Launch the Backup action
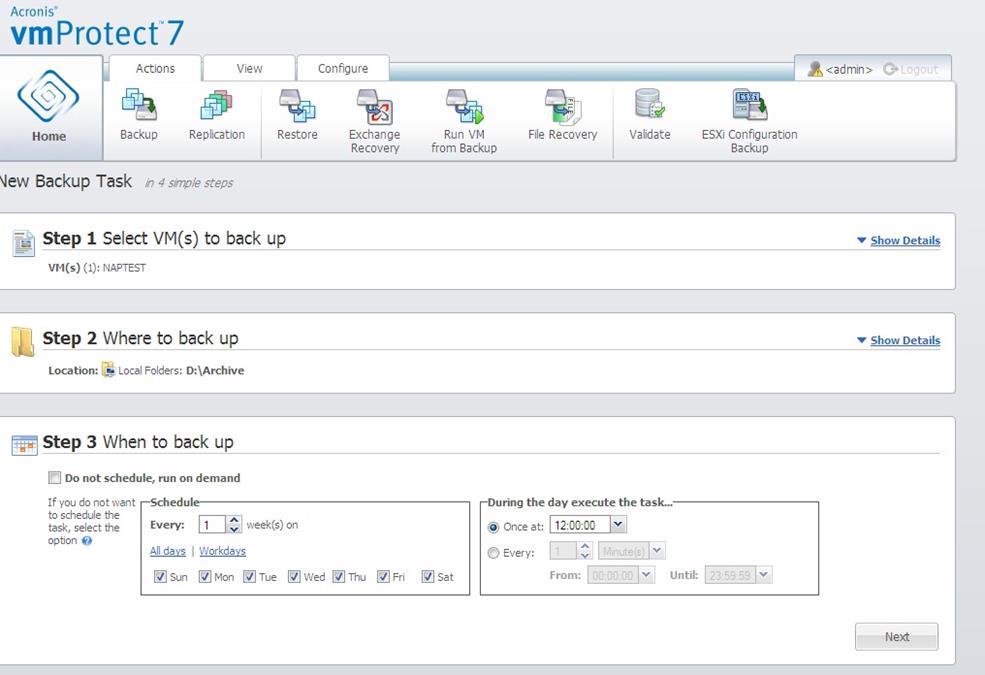 click(x=139, y=114)
